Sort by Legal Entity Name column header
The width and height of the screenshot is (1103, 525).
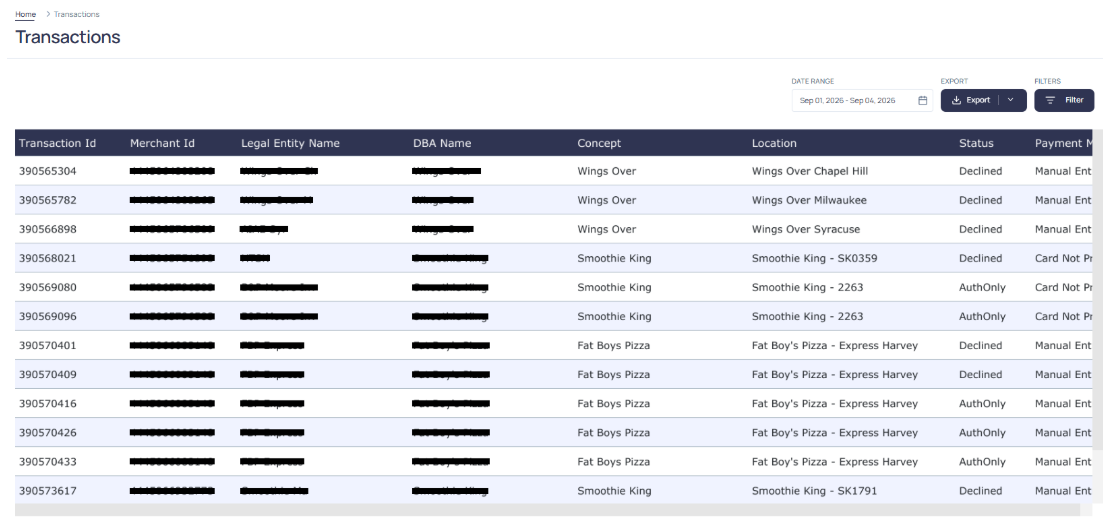[x=291, y=144]
